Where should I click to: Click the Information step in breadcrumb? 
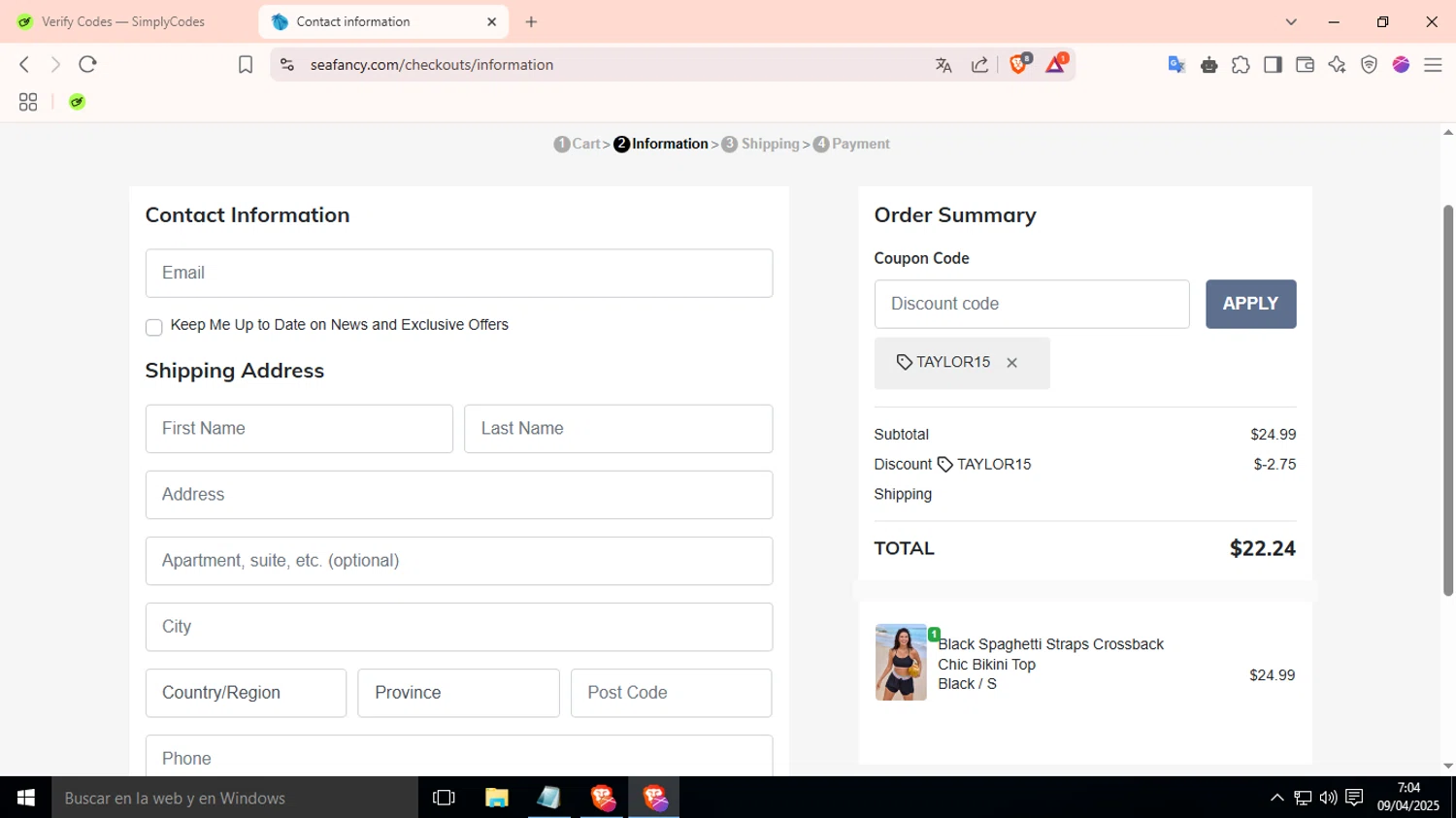[x=661, y=144]
